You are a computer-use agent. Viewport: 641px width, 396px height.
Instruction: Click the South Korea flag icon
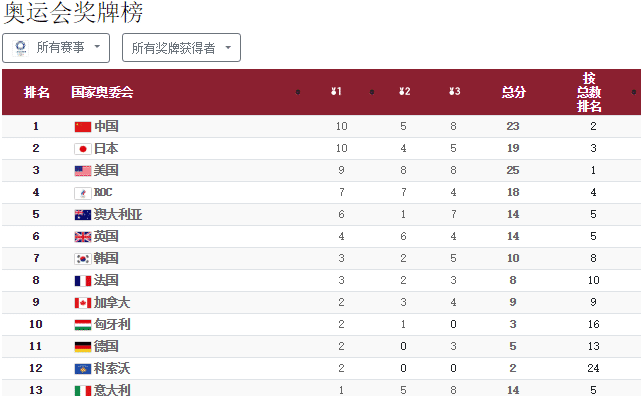pos(83,259)
